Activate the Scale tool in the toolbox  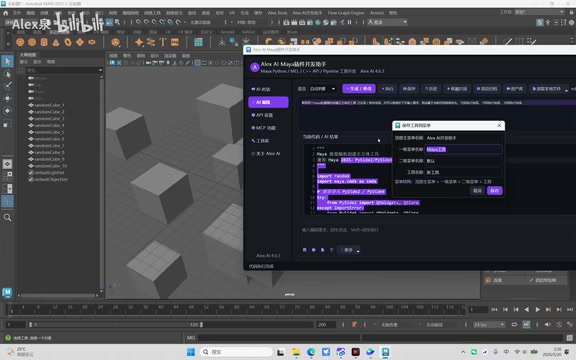(x=7, y=123)
